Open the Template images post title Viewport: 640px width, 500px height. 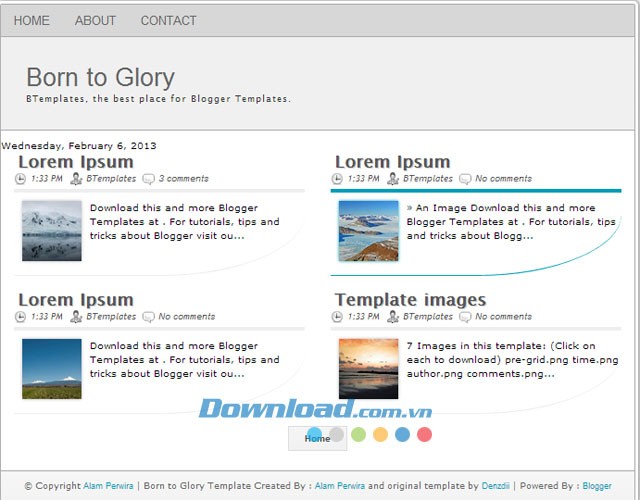click(410, 300)
